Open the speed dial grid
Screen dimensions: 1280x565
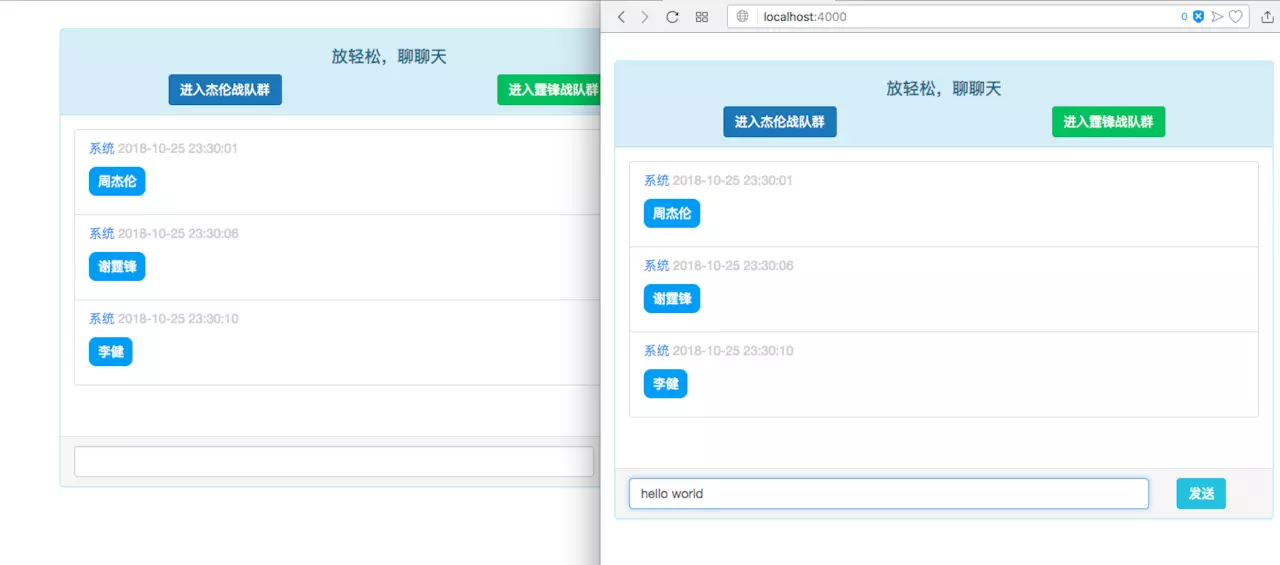(x=702, y=17)
